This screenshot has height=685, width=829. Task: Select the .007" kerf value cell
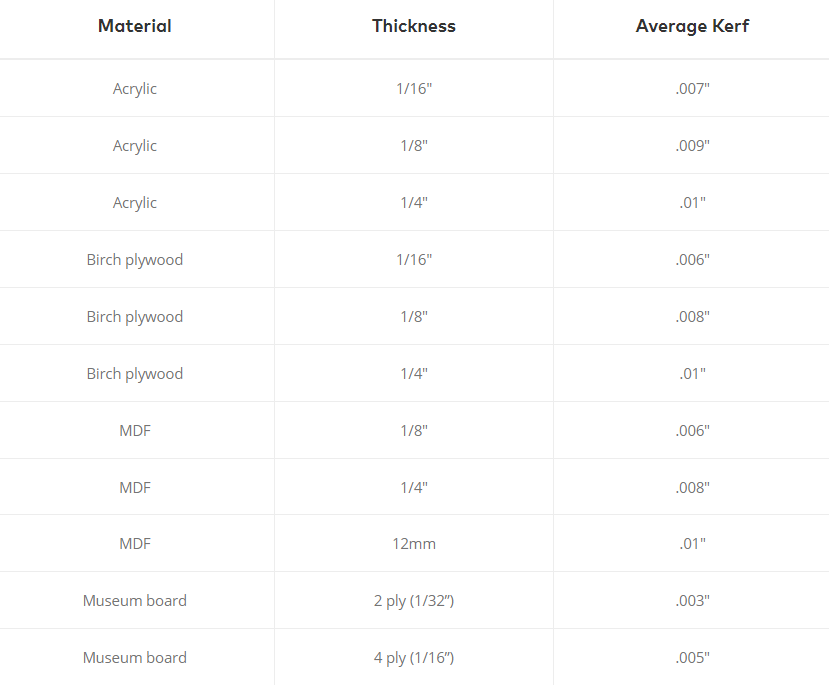tap(692, 88)
